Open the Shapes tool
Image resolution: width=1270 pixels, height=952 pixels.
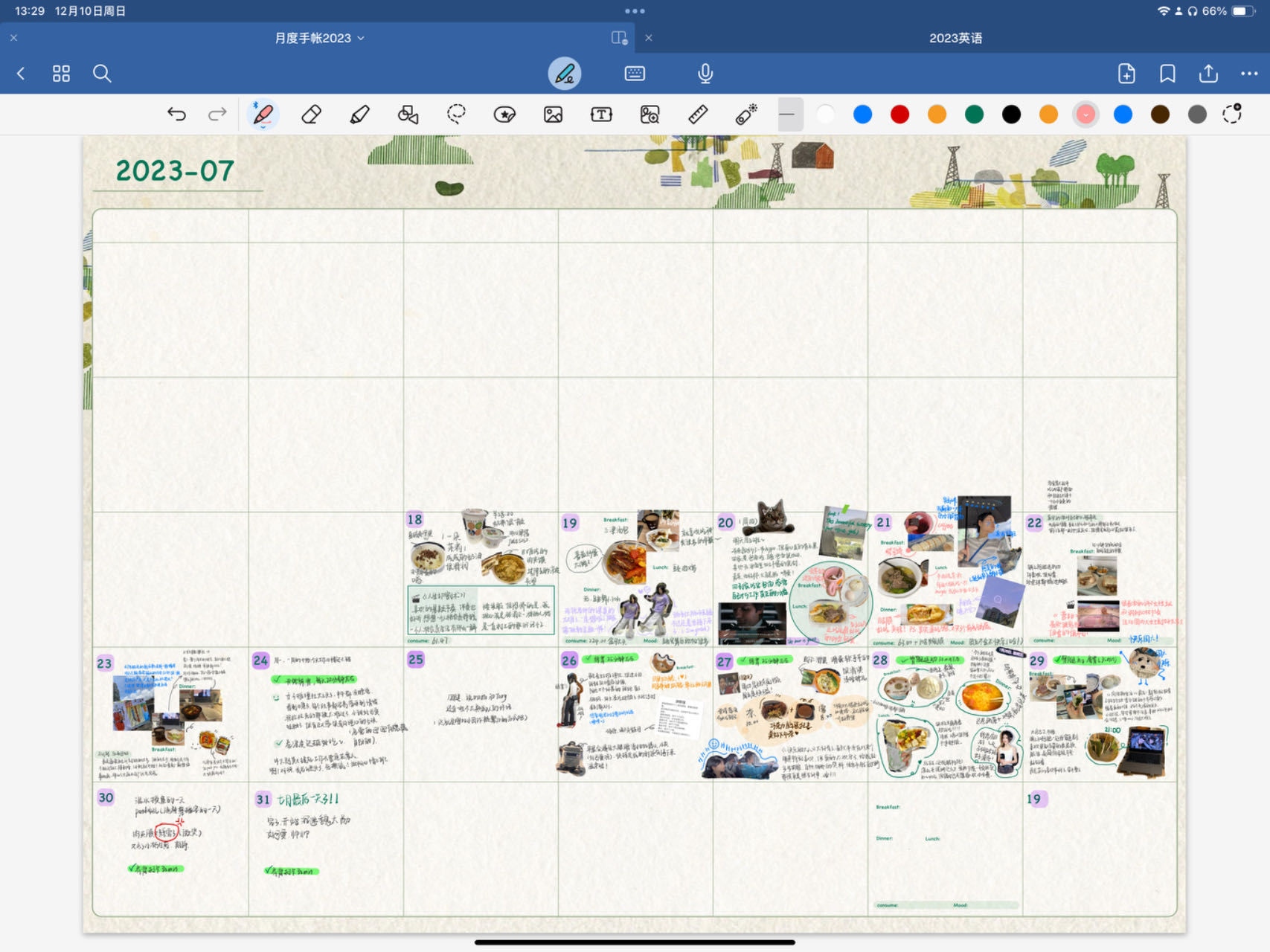click(408, 115)
